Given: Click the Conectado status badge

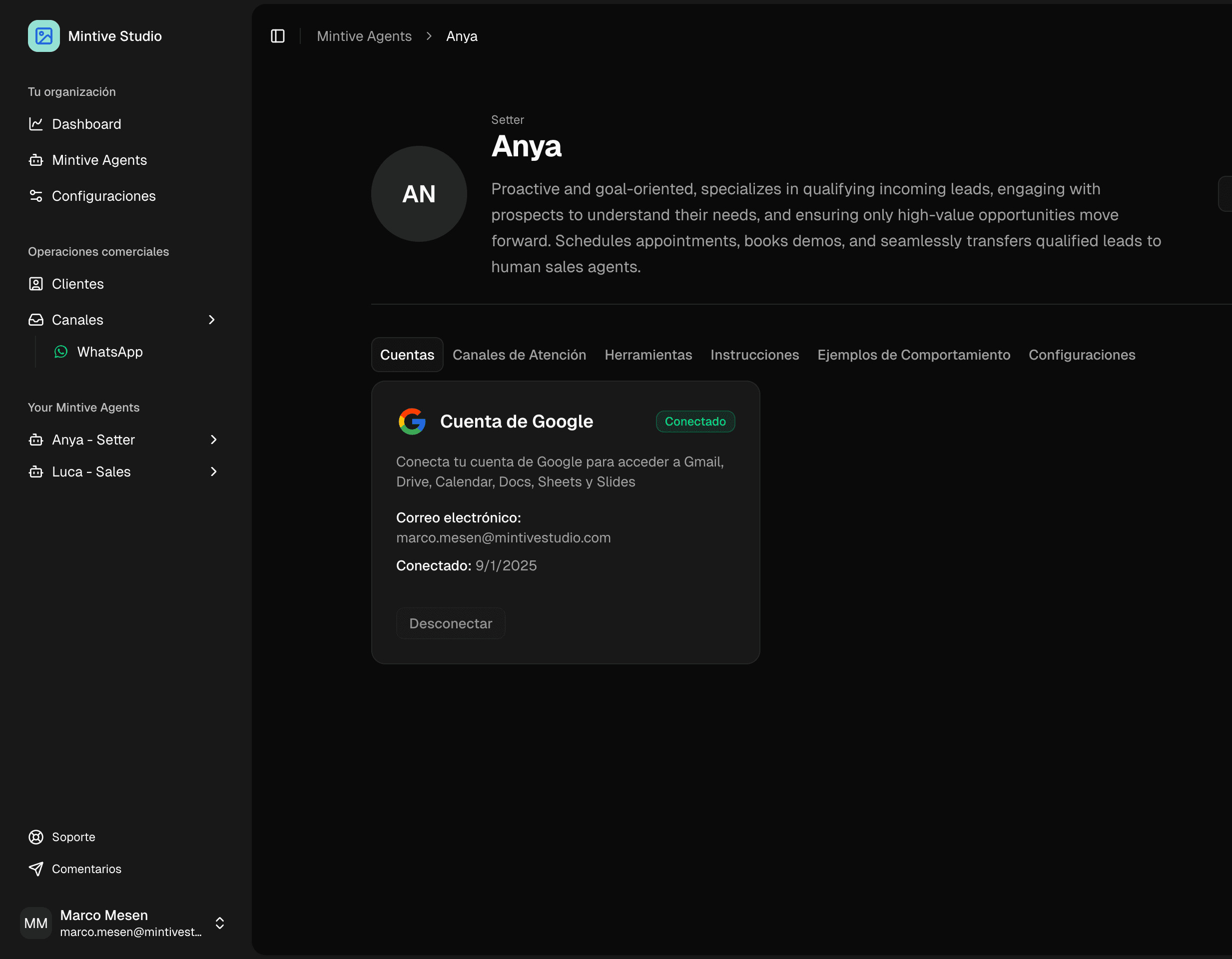Looking at the screenshot, I should 695,422.
